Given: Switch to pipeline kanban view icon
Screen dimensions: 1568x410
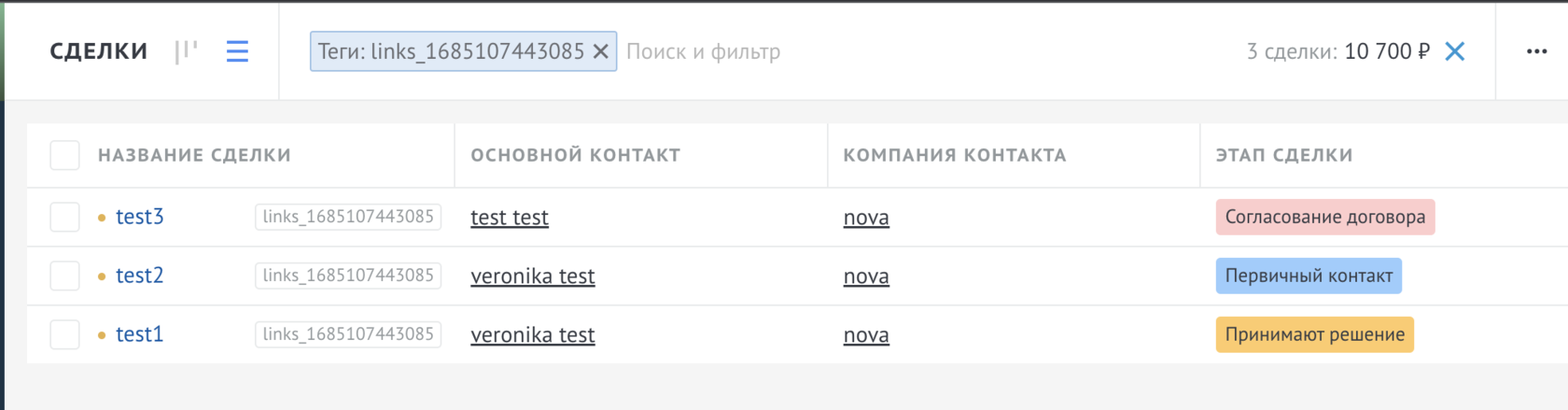Looking at the screenshot, I should click(187, 51).
